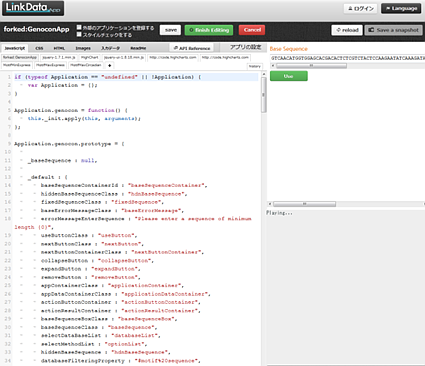Viewport: 425px width, 366px height.
Task: Switch to the ReadMe tab
Action: click(x=138, y=48)
